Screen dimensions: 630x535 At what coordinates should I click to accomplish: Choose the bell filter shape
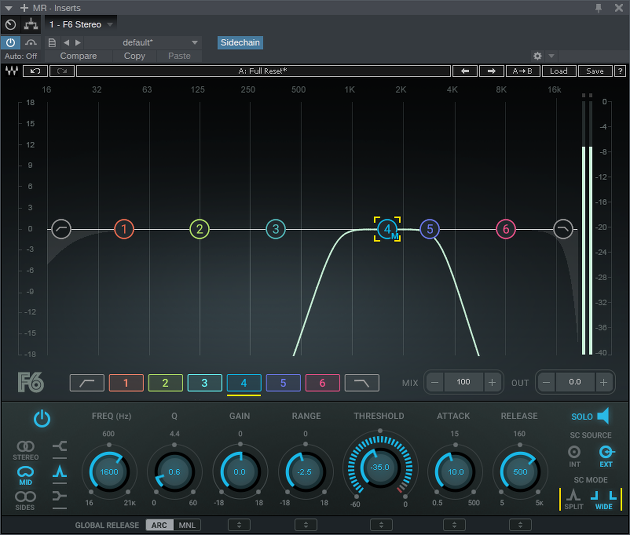[x=60, y=472]
